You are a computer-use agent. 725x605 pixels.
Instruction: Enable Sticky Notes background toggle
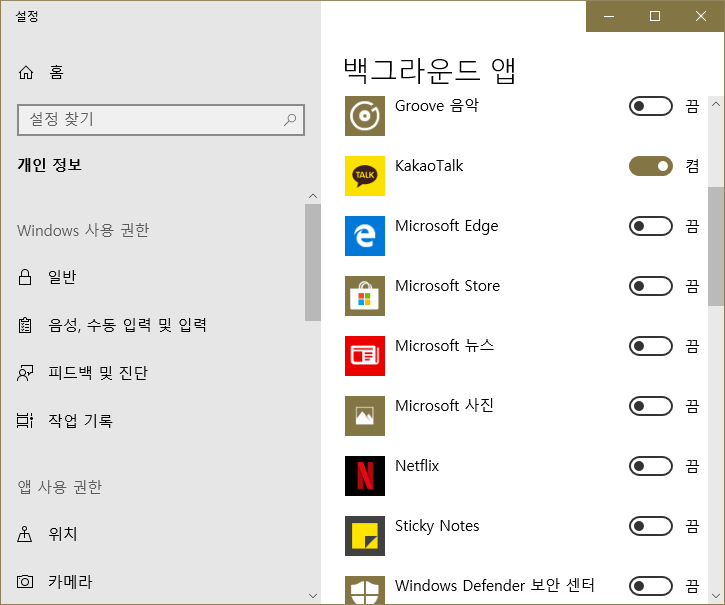pyautogui.click(x=651, y=526)
